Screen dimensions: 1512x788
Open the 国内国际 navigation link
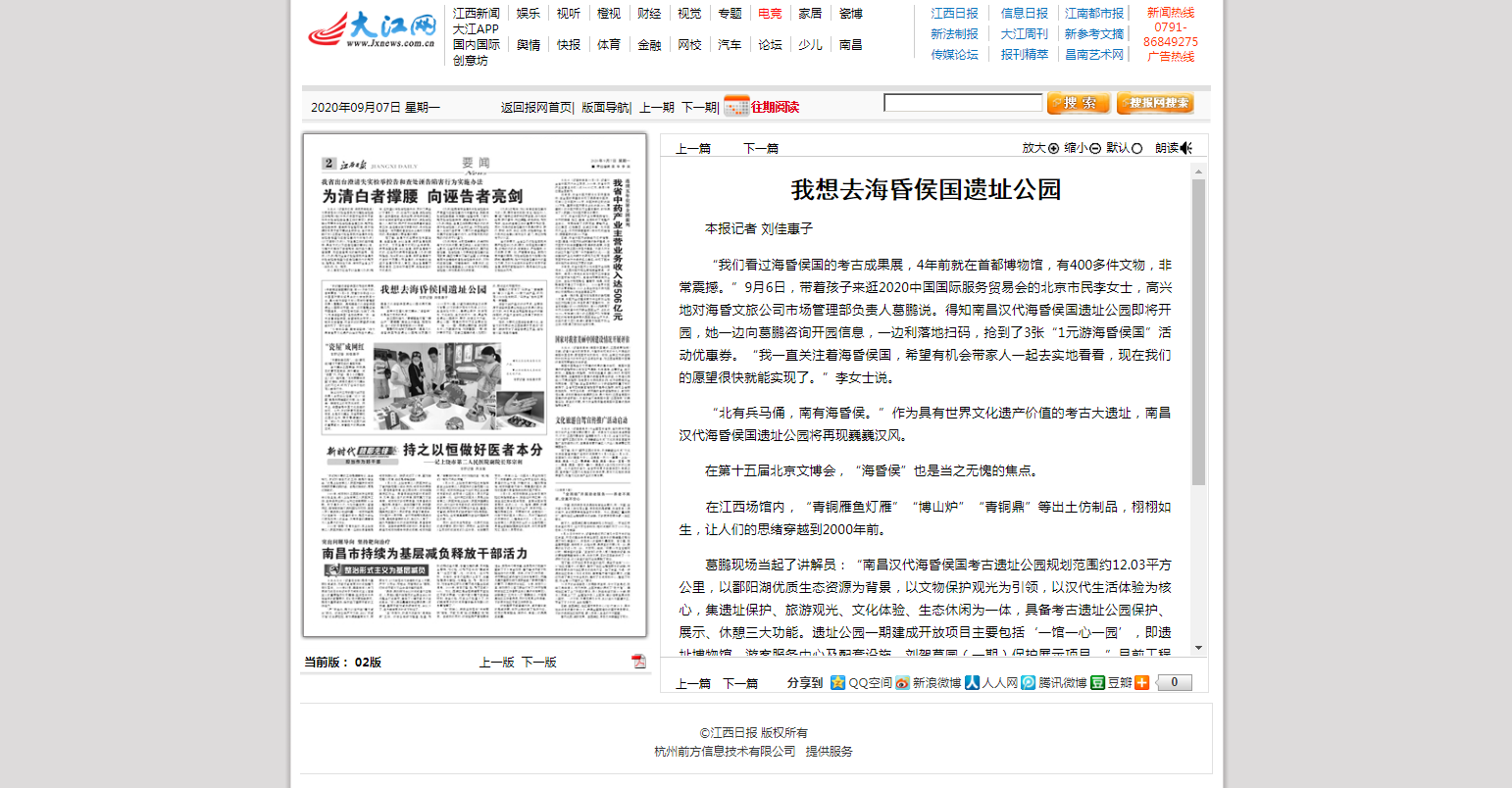point(477,45)
